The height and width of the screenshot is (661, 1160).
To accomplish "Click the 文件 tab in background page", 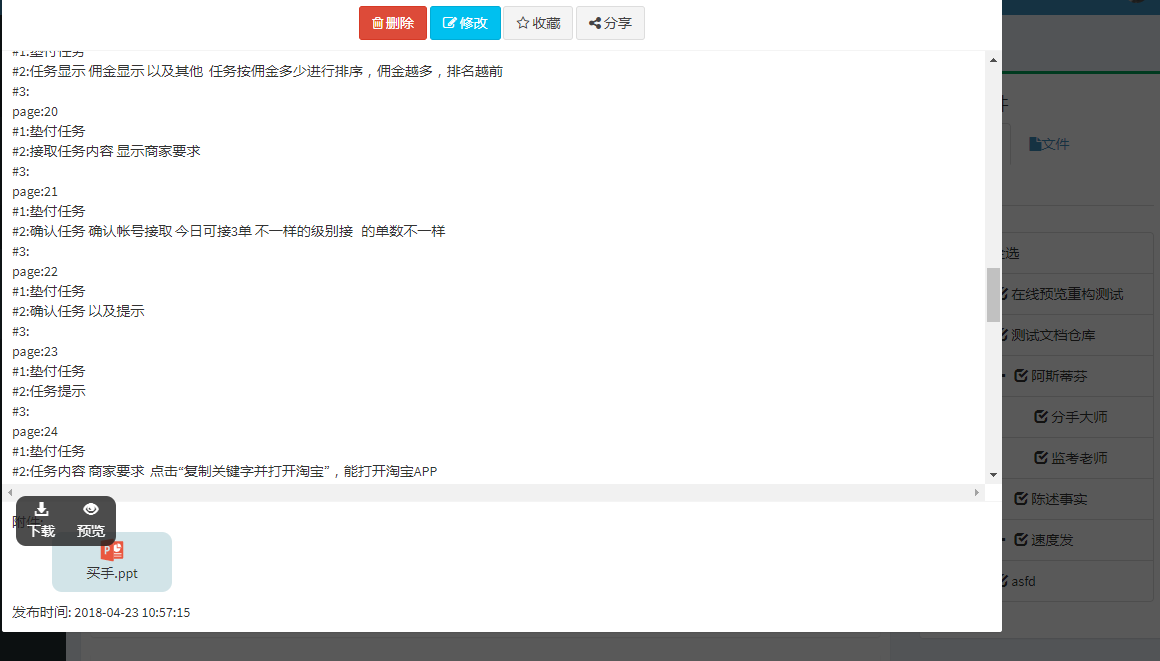I will pos(1049,144).
